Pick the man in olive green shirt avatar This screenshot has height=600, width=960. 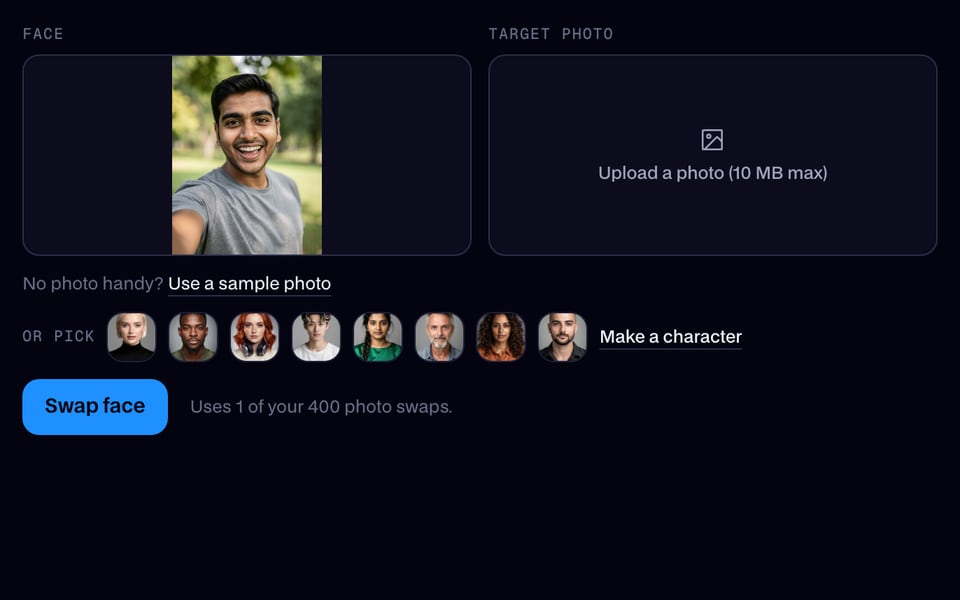(x=193, y=337)
